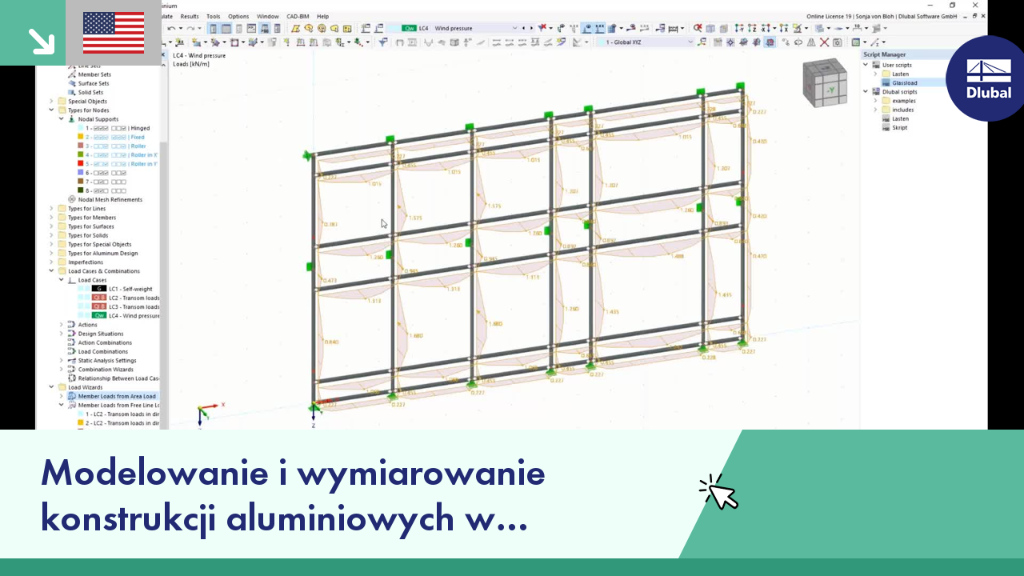The width and height of the screenshot is (1024, 576).
Task: Click the Dlubal logo badge
Action: [987, 78]
